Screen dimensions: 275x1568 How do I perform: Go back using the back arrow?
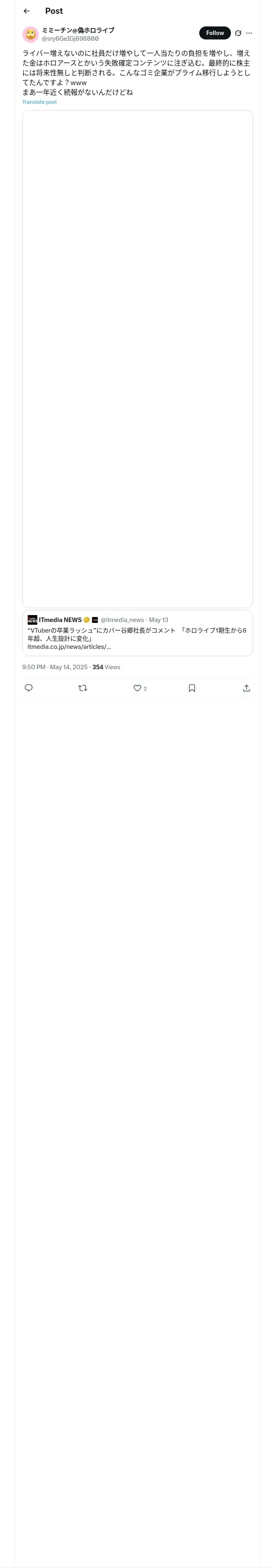point(26,11)
